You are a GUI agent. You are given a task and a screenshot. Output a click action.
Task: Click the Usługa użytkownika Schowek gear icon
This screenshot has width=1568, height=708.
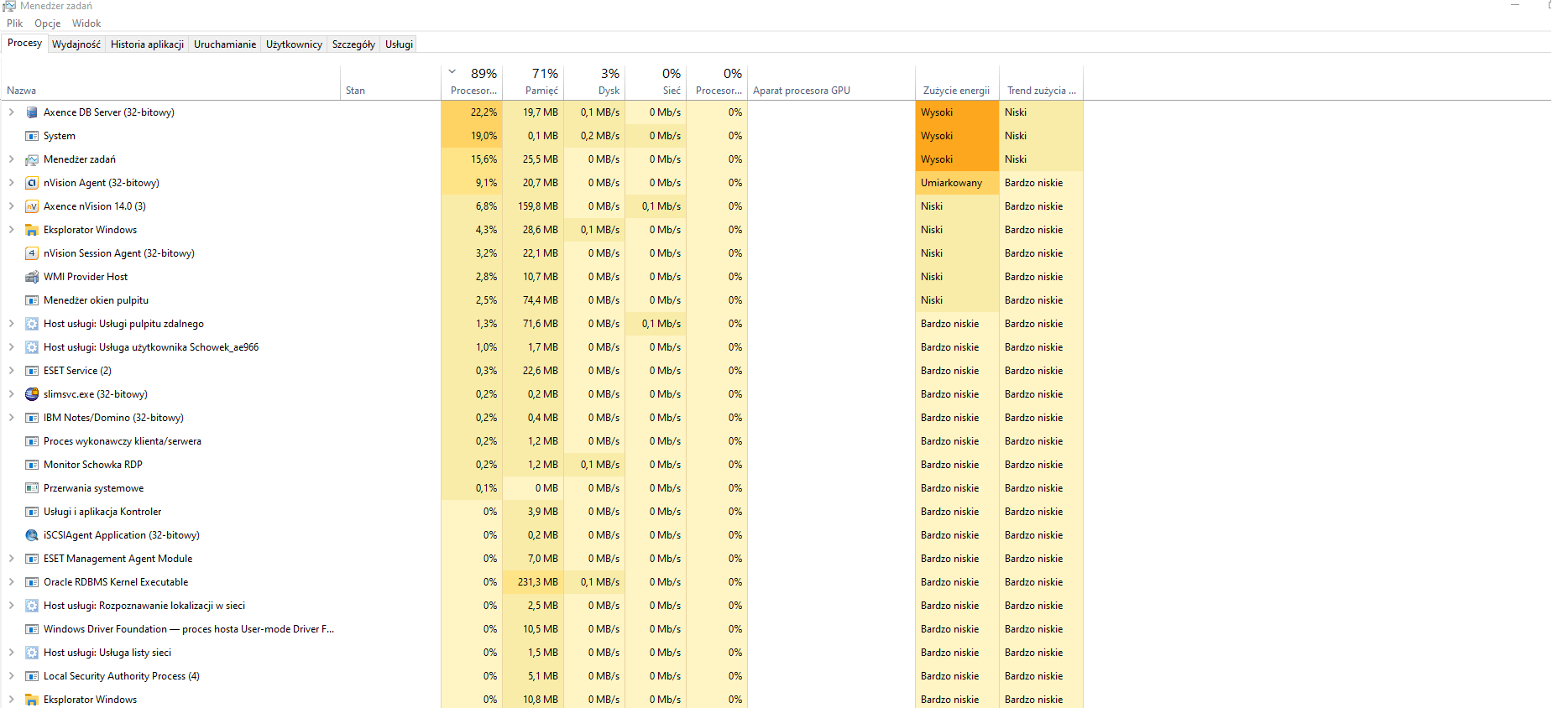(32, 347)
